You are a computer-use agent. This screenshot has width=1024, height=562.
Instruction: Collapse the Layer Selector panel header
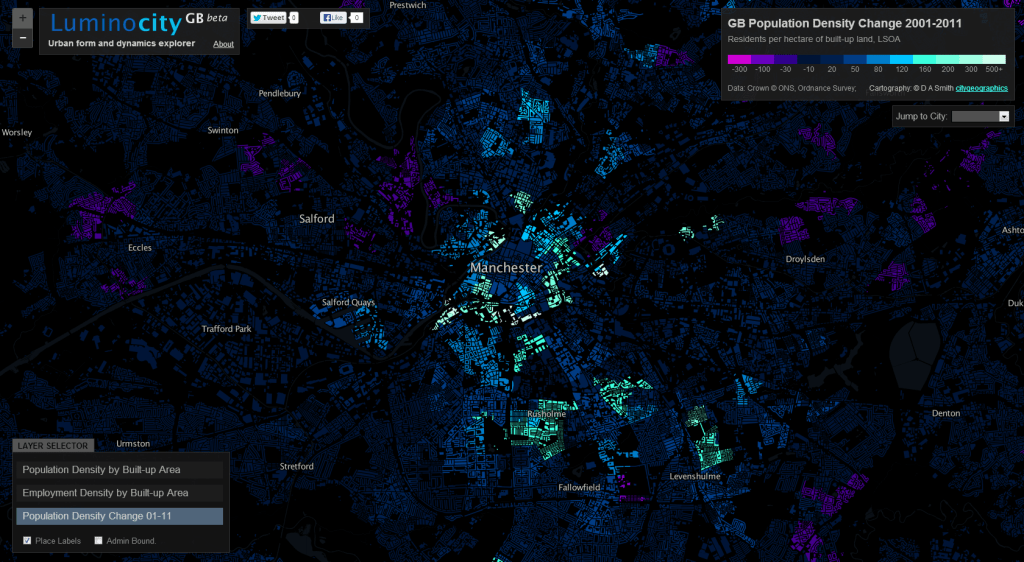click(x=53, y=445)
